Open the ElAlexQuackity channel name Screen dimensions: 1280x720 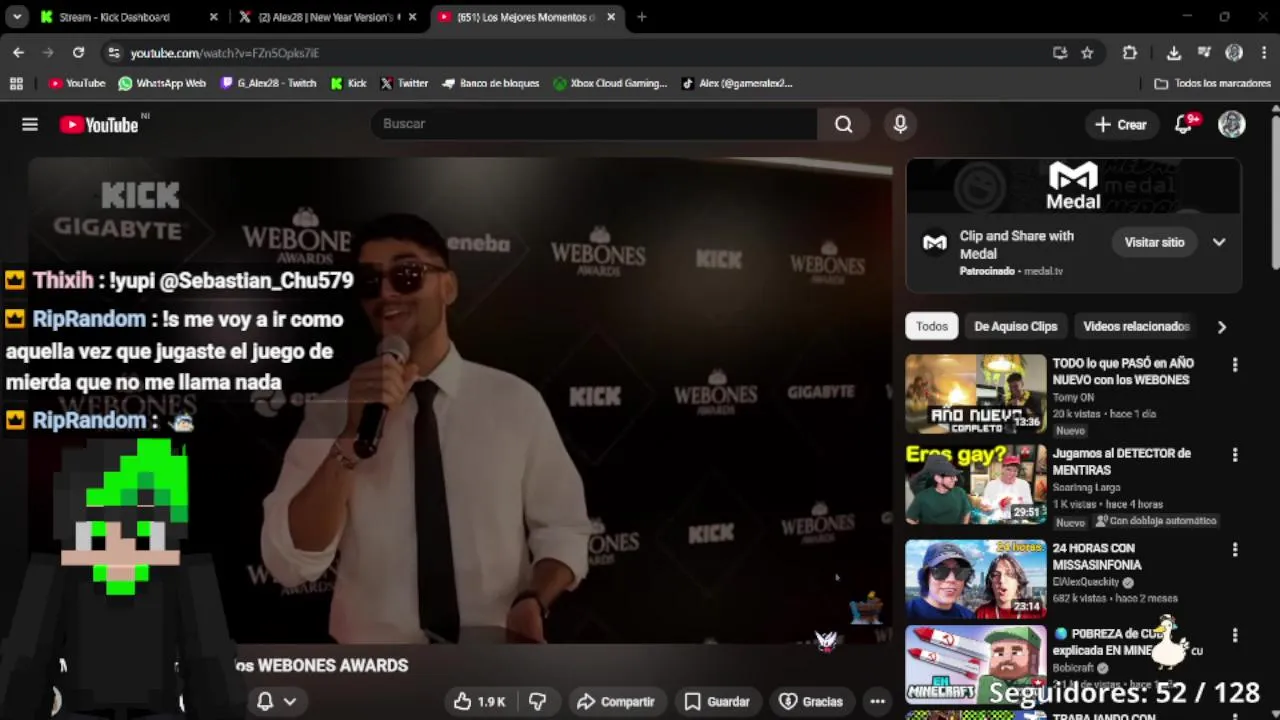(1087, 582)
